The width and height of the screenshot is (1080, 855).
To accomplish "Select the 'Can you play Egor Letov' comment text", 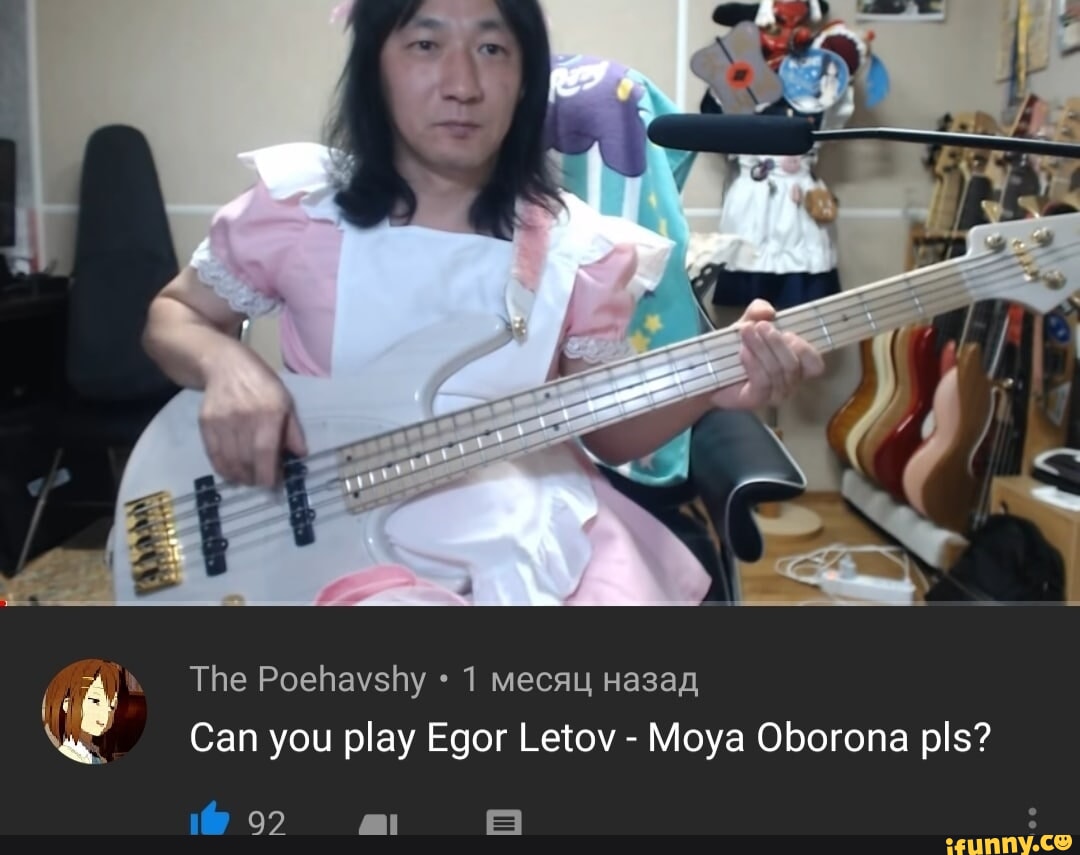I will (x=590, y=738).
